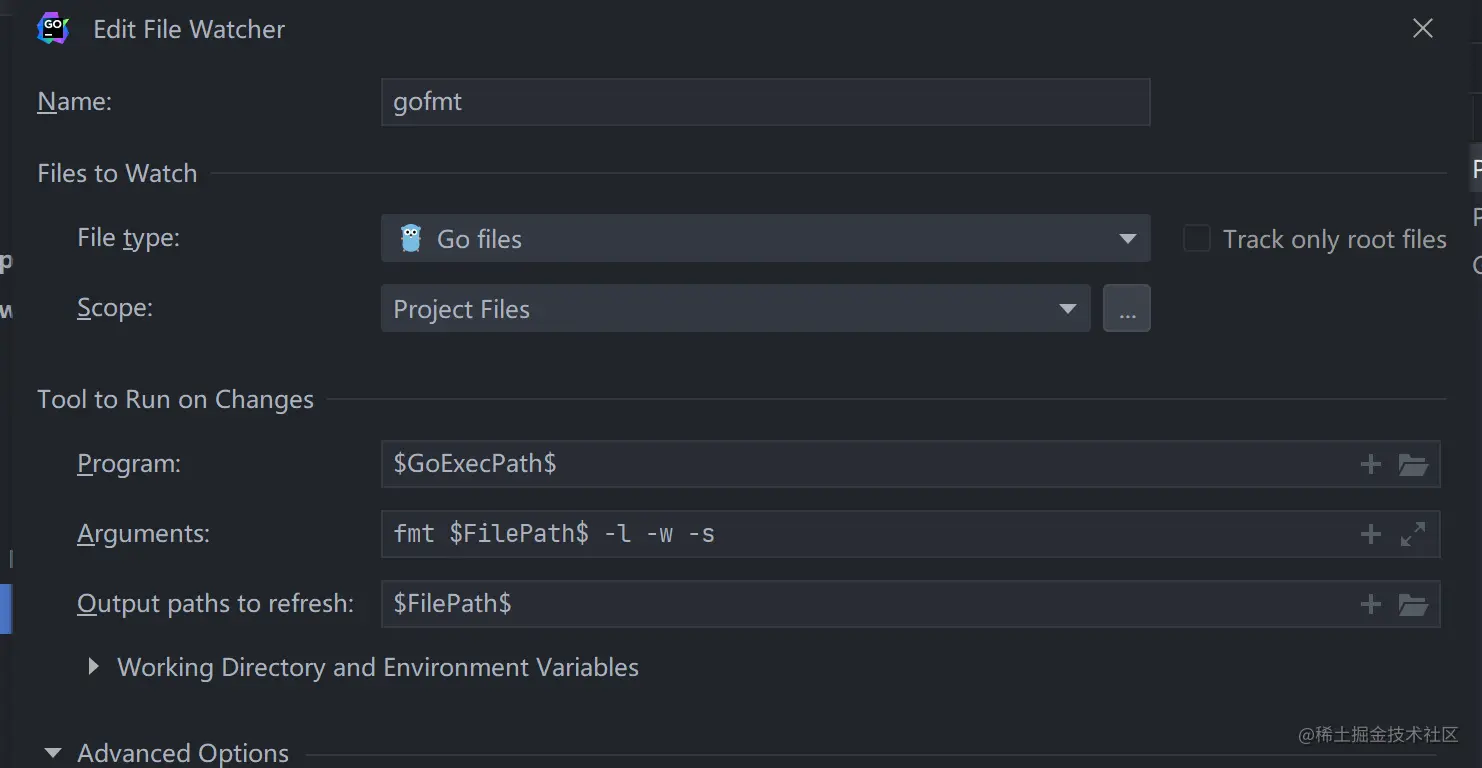Click the Files to Watch section heading
The height and width of the screenshot is (768, 1482).
click(x=117, y=173)
